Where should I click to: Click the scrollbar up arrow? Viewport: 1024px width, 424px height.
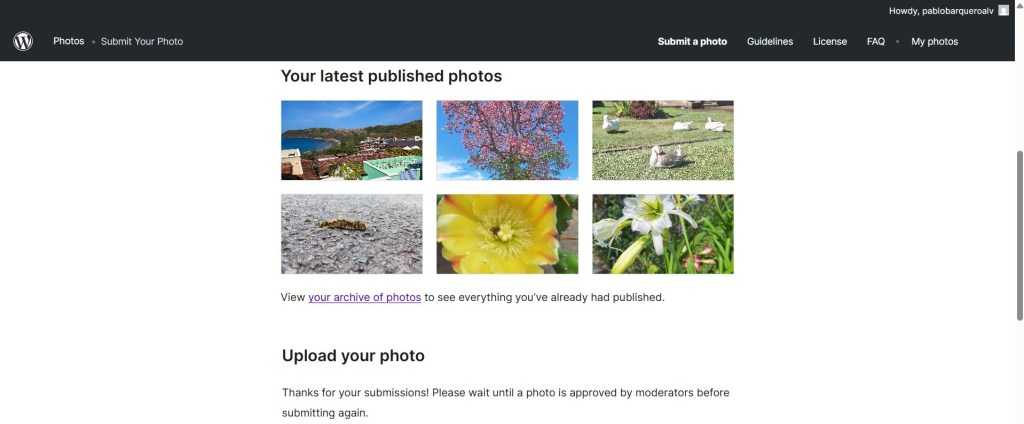[1019, 4]
